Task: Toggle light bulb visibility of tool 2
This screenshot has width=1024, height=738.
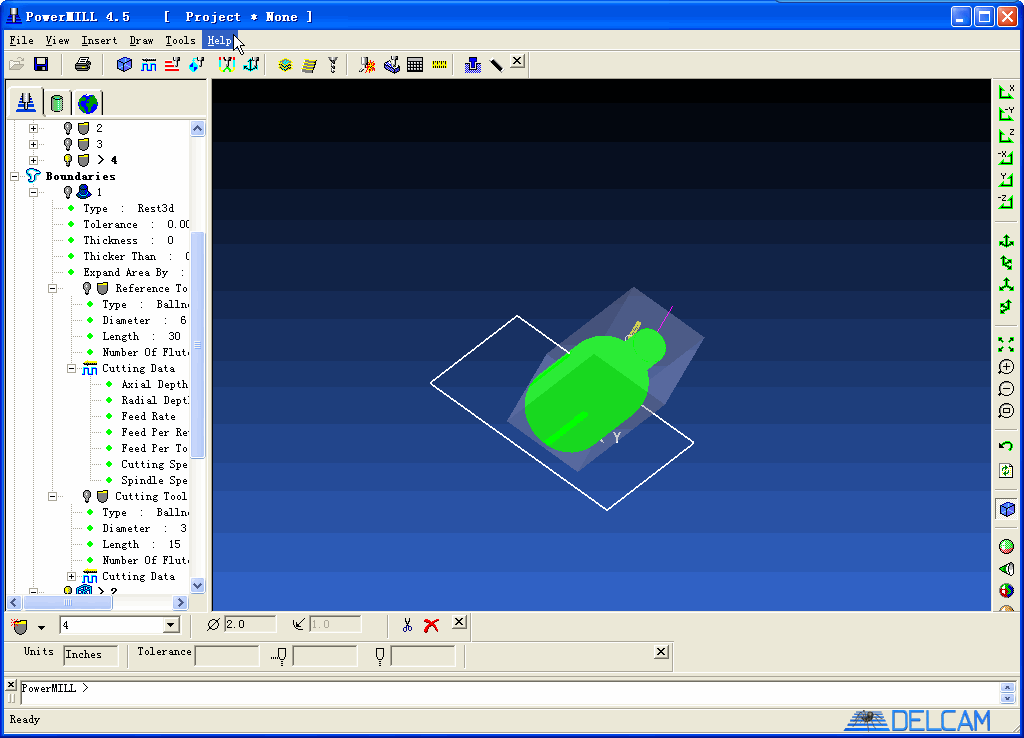Action: 67,128
